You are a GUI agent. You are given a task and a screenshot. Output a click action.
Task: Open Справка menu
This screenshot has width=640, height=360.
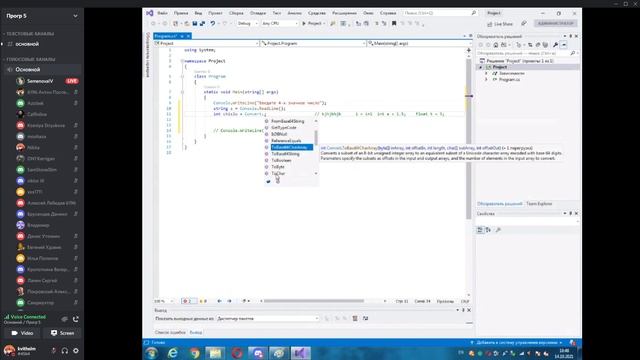point(388,13)
